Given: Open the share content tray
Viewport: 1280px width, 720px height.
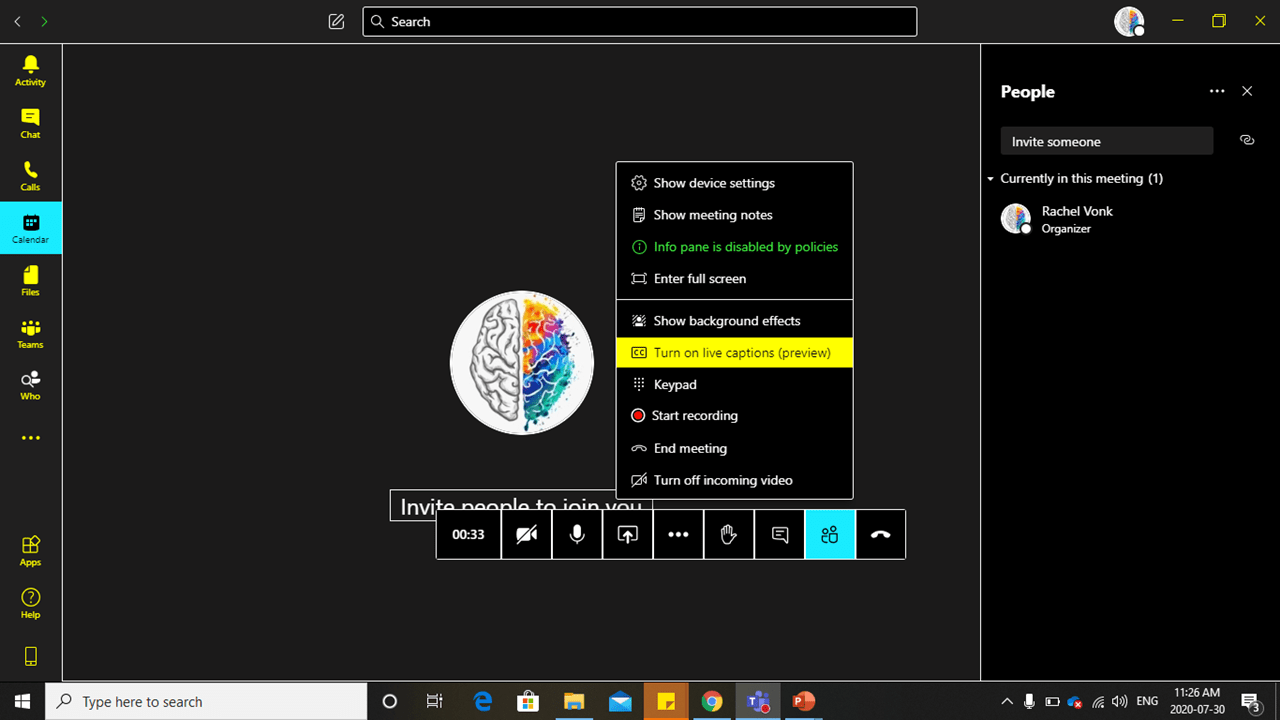Looking at the screenshot, I should [x=627, y=534].
